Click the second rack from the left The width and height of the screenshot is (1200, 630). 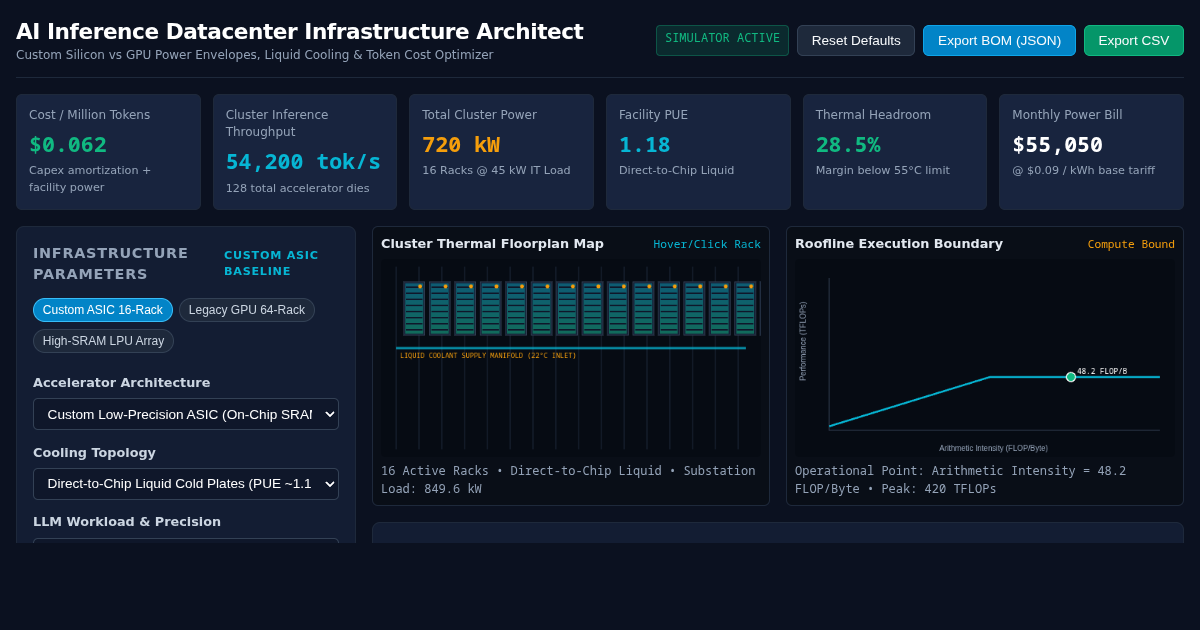pyautogui.click(x=439, y=308)
